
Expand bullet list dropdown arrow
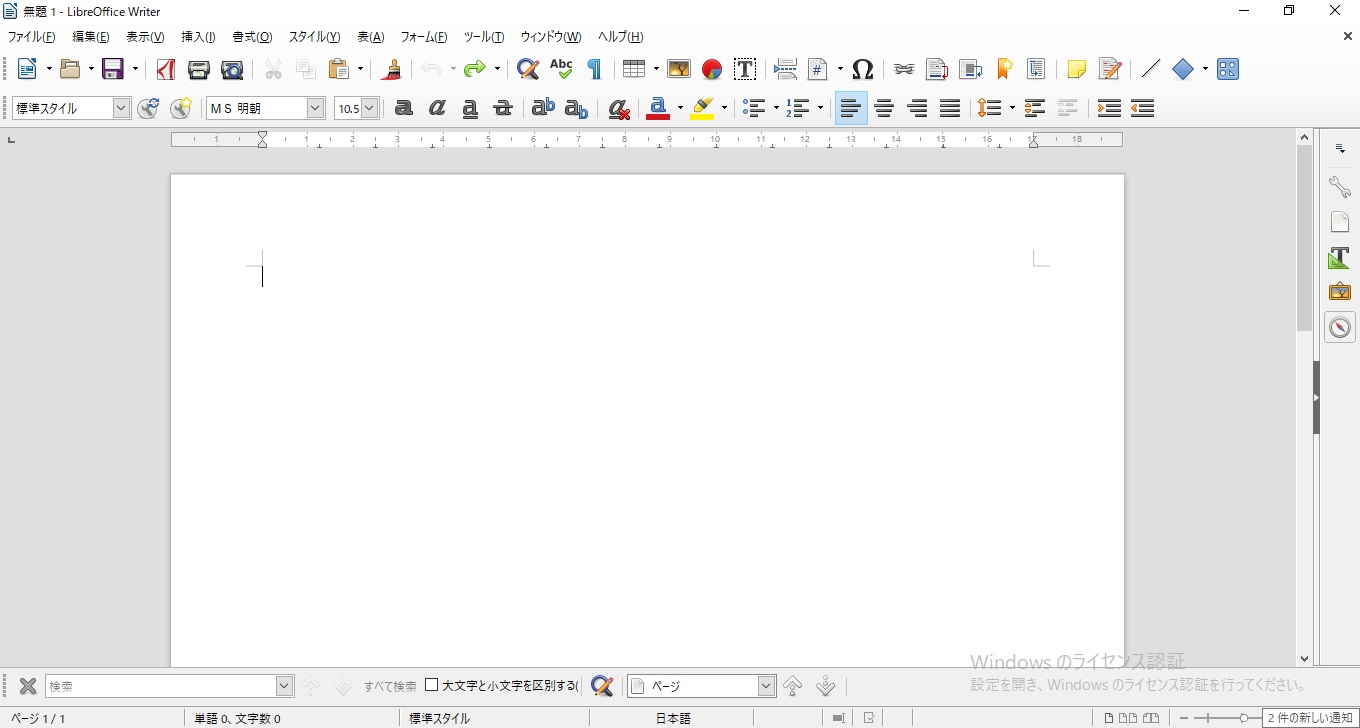point(776,108)
